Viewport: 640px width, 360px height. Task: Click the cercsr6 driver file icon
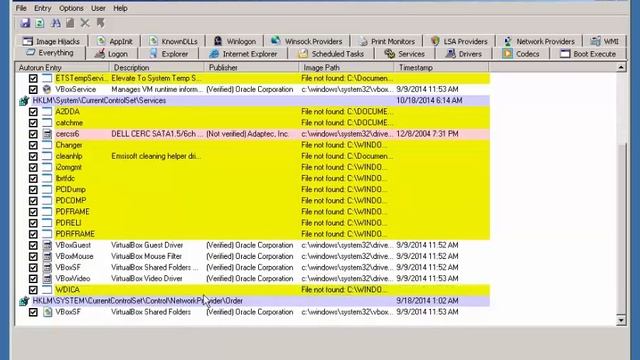coord(47,134)
